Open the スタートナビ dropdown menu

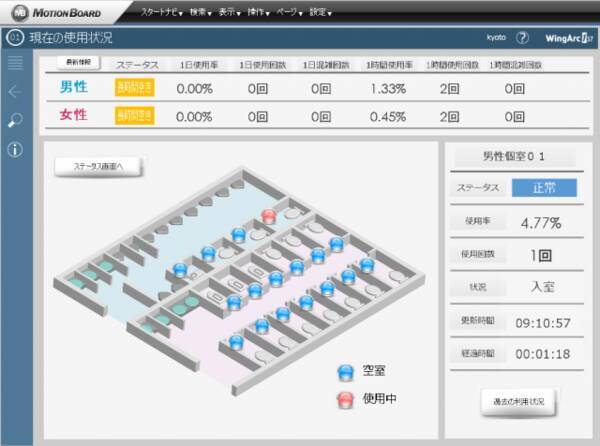[162, 12]
